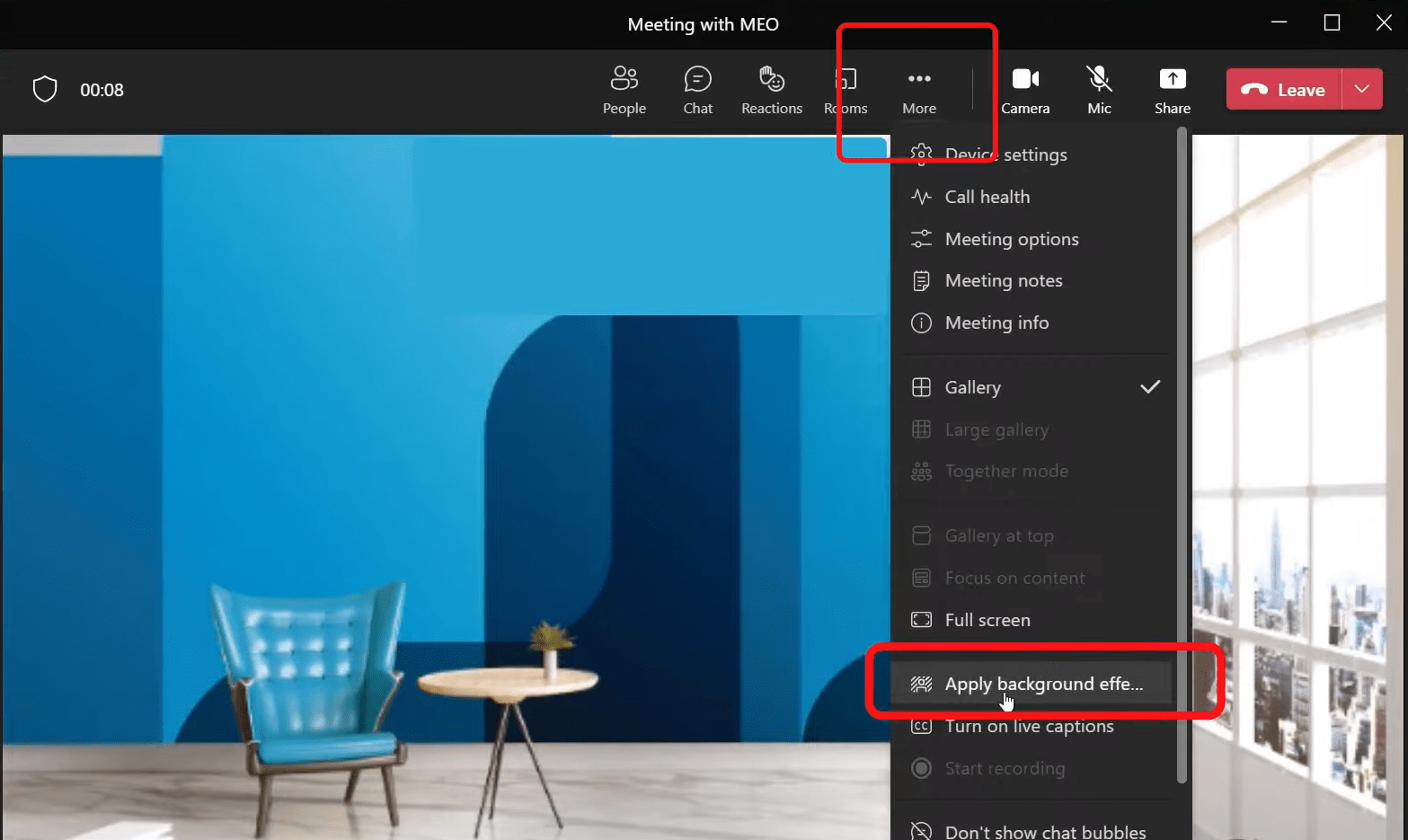Click the blue-room video tile

point(446,487)
